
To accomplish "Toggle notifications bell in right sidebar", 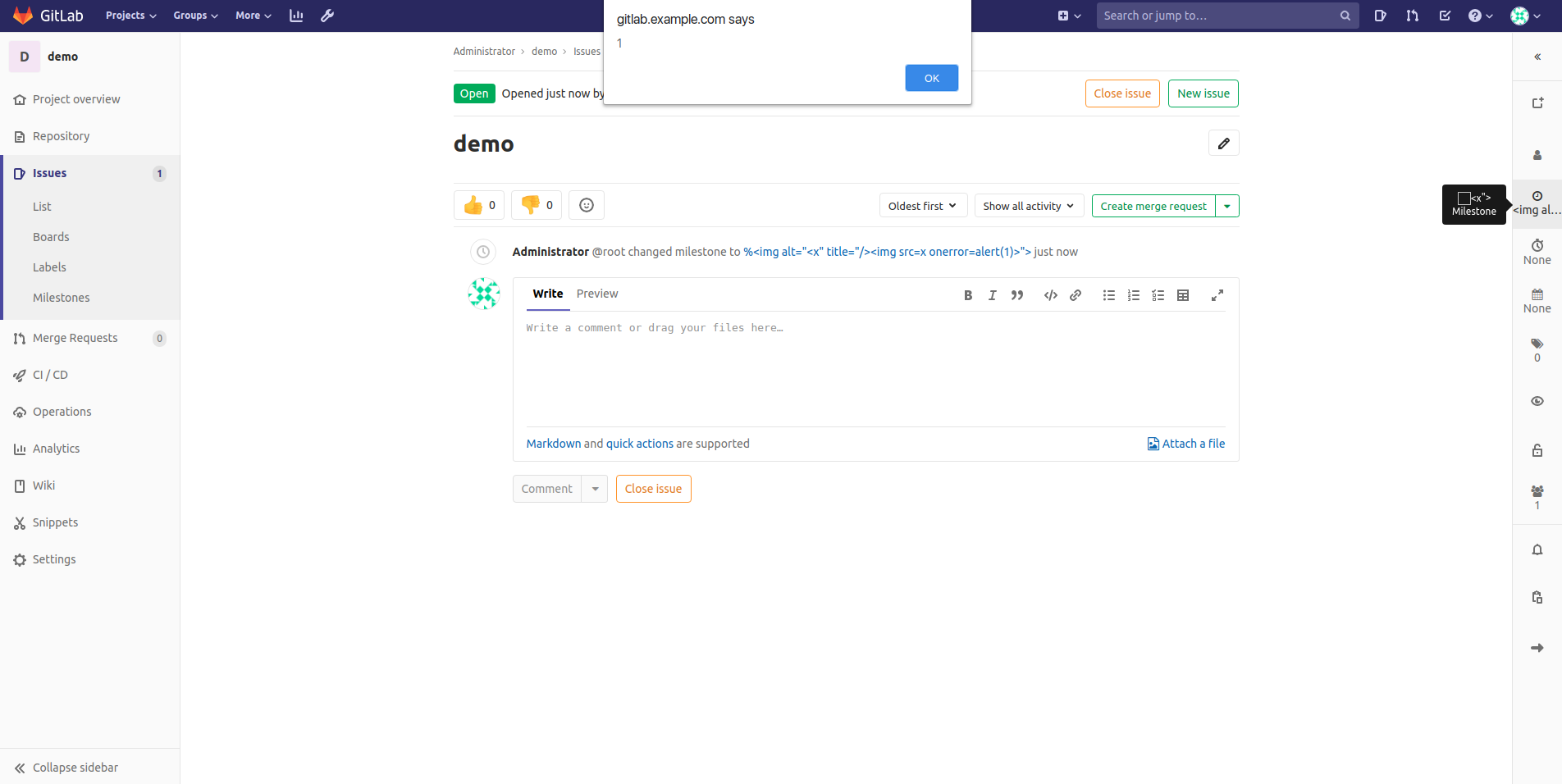I will coord(1537,549).
